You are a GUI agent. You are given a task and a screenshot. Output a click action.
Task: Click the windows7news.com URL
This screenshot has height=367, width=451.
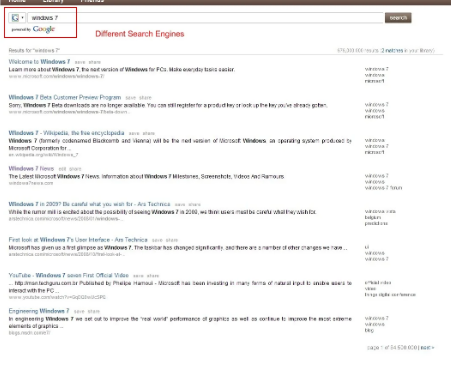coord(31,183)
